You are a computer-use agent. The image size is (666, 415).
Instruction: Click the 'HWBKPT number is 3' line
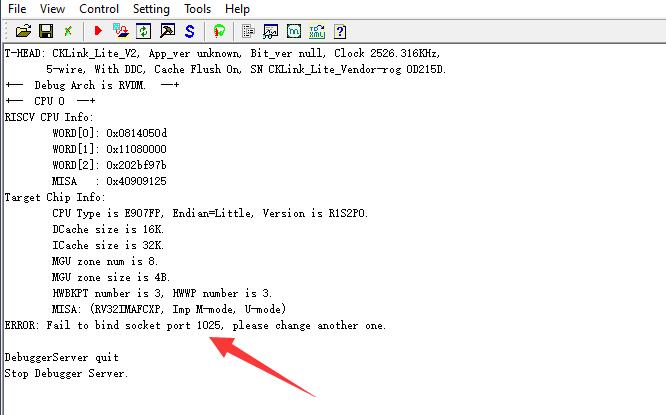point(162,294)
